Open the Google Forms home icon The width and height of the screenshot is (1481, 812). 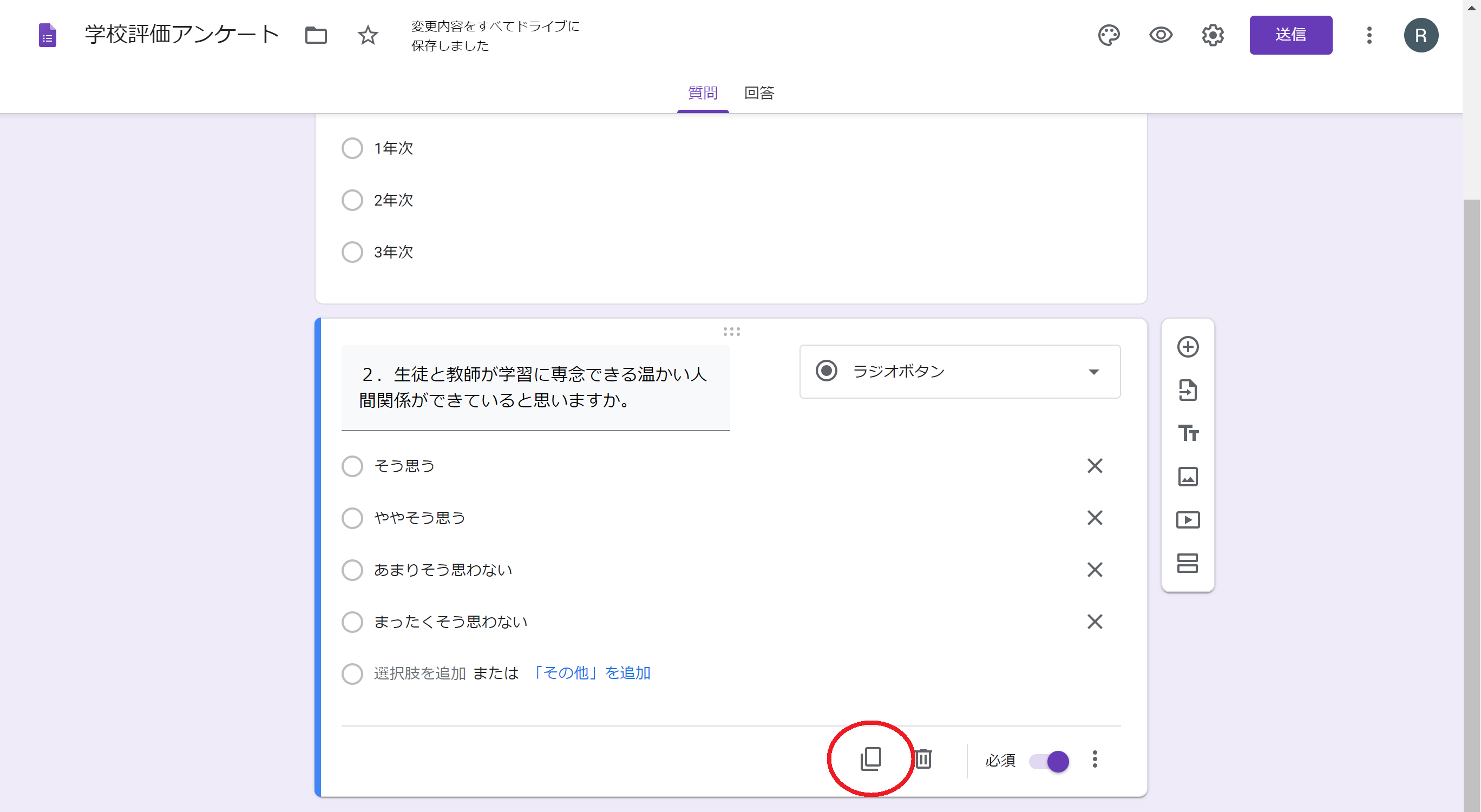click(x=47, y=35)
